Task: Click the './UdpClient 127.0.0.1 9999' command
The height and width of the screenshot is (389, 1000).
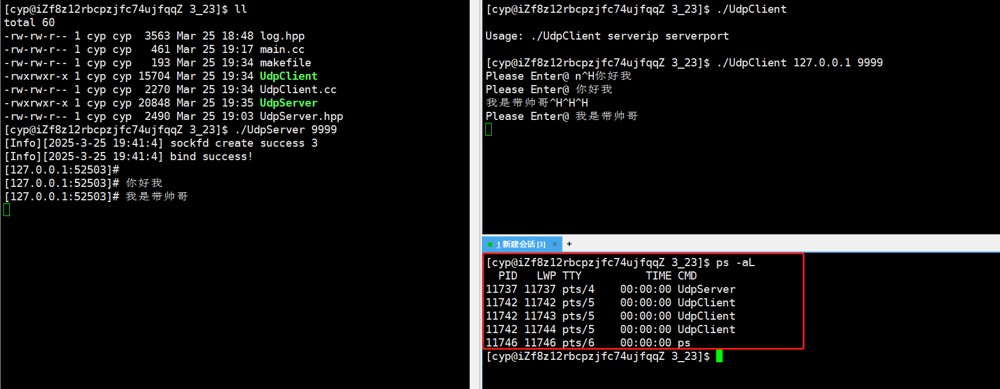Action: pyautogui.click(x=800, y=62)
